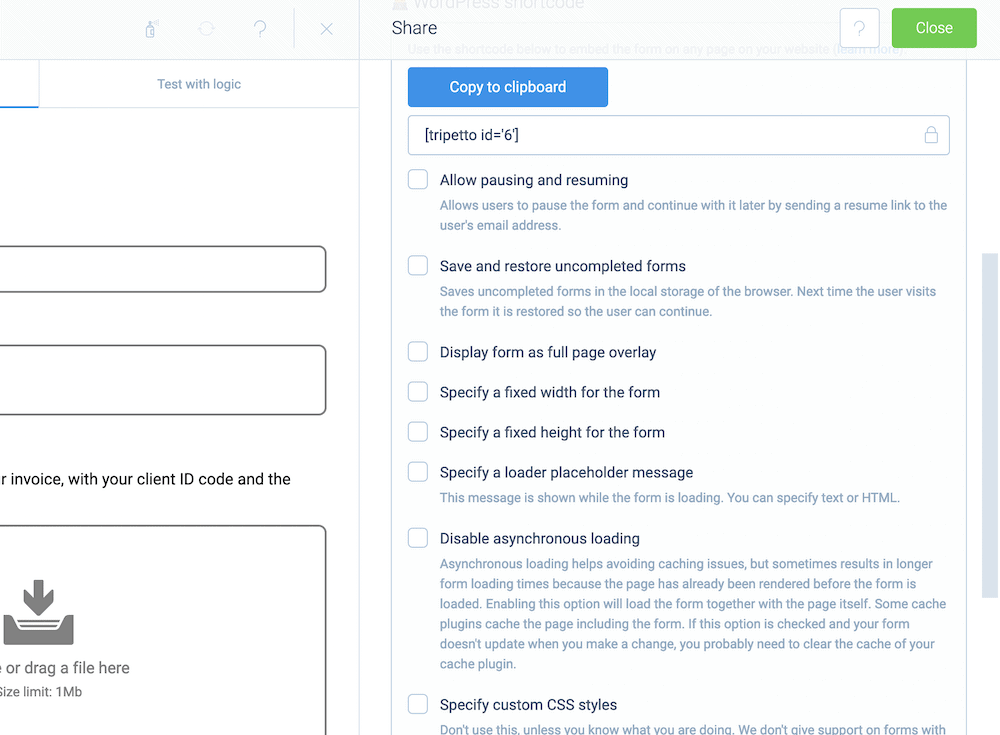The height and width of the screenshot is (735, 1000).
Task: Click Copy to clipboard
Action: pos(508,87)
